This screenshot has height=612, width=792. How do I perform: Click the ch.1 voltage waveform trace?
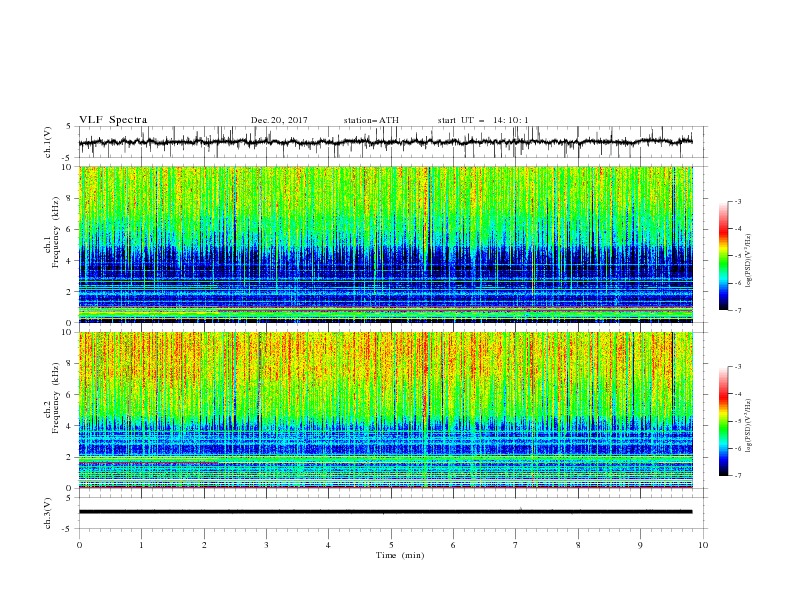[x=385, y=142]
